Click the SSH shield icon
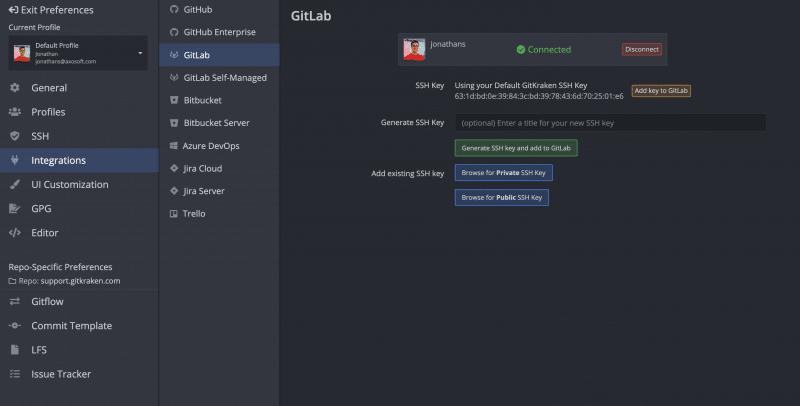The image size is (800, 406). click(x=15, y=136)
